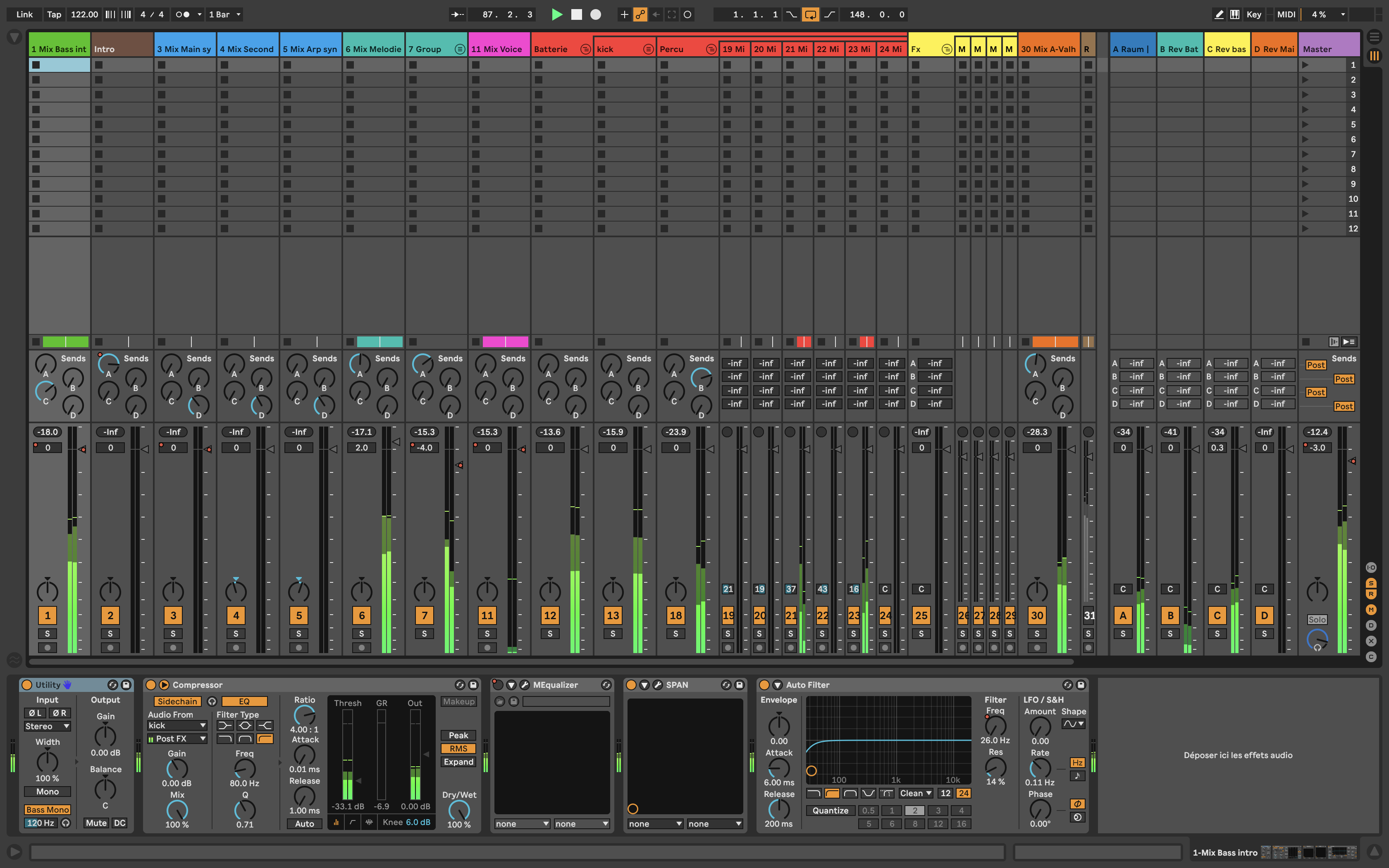1389x868 pixels.
Task: Click the Draw Mode pencil icon
Action: [x=1219, y=14]
